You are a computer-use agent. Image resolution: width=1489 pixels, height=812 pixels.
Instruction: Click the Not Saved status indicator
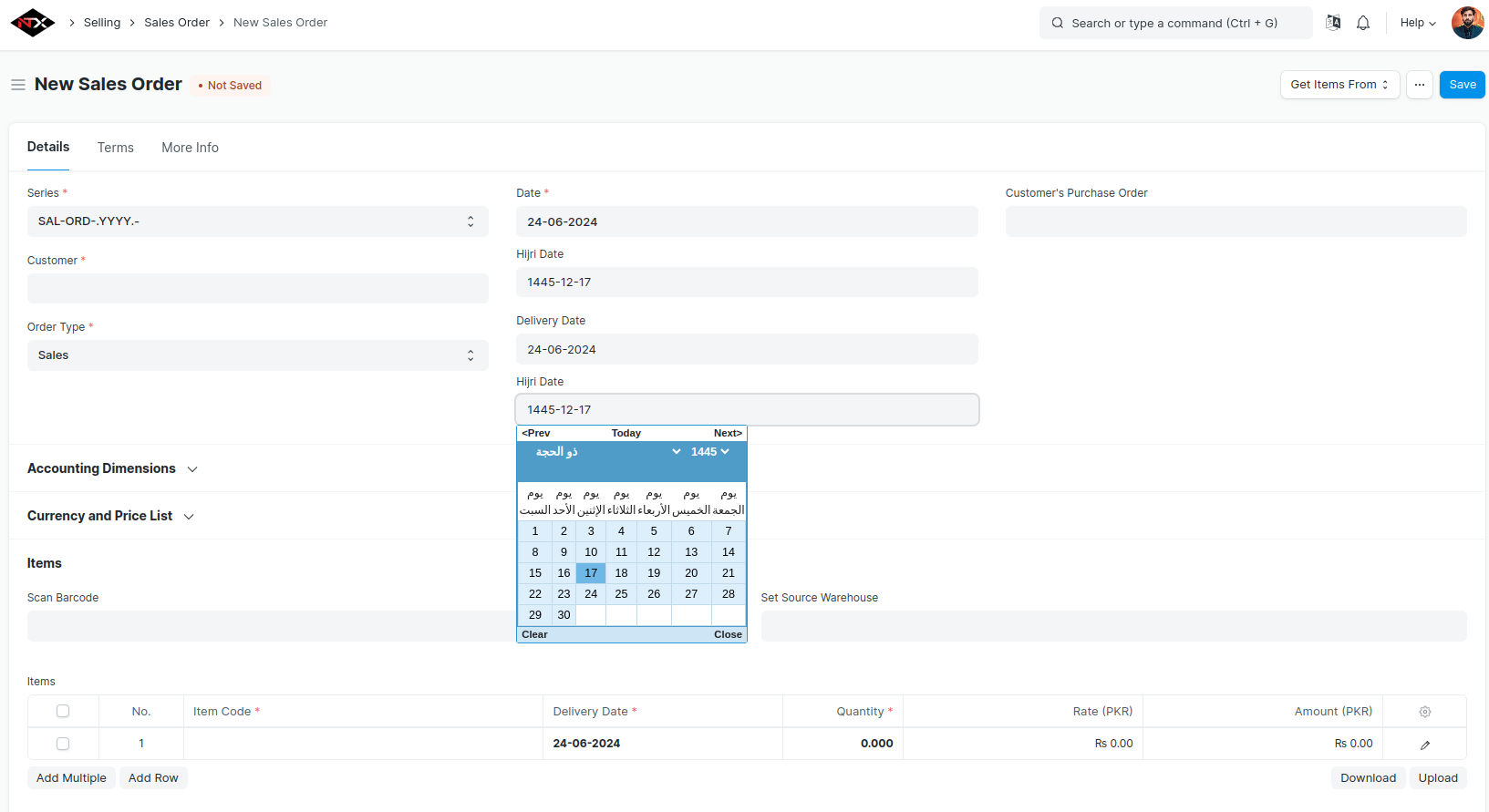point(230,86)
